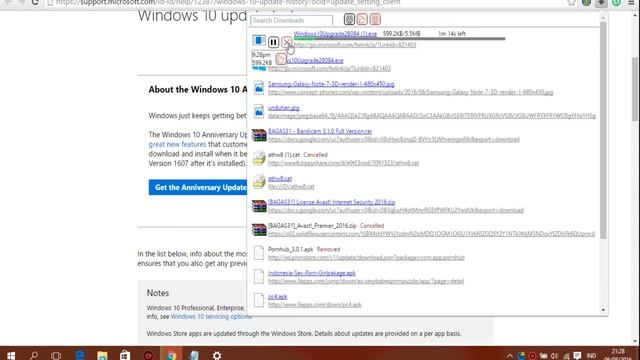The height and width of the screenshot is (360, 640).
Task: Visit the docs.google.com URL under Bandicam entry
Action: [394, 140]
